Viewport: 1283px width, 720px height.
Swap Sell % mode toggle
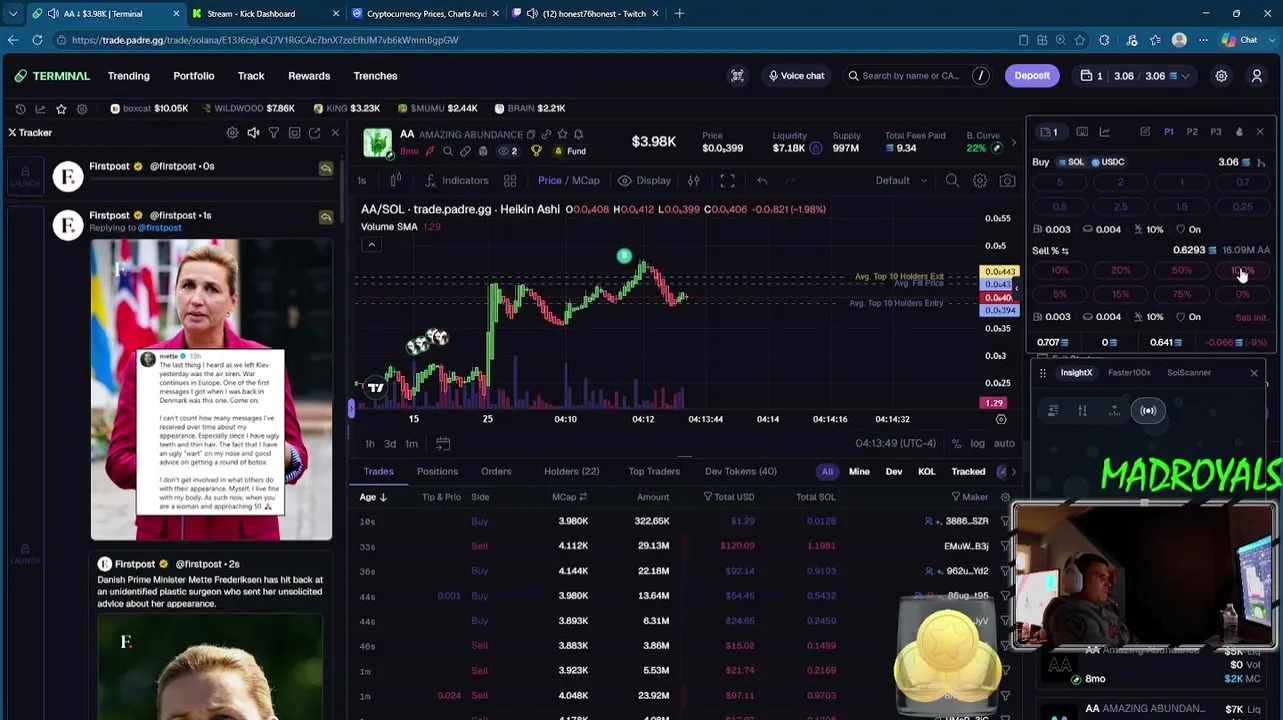pos(1065,251)
